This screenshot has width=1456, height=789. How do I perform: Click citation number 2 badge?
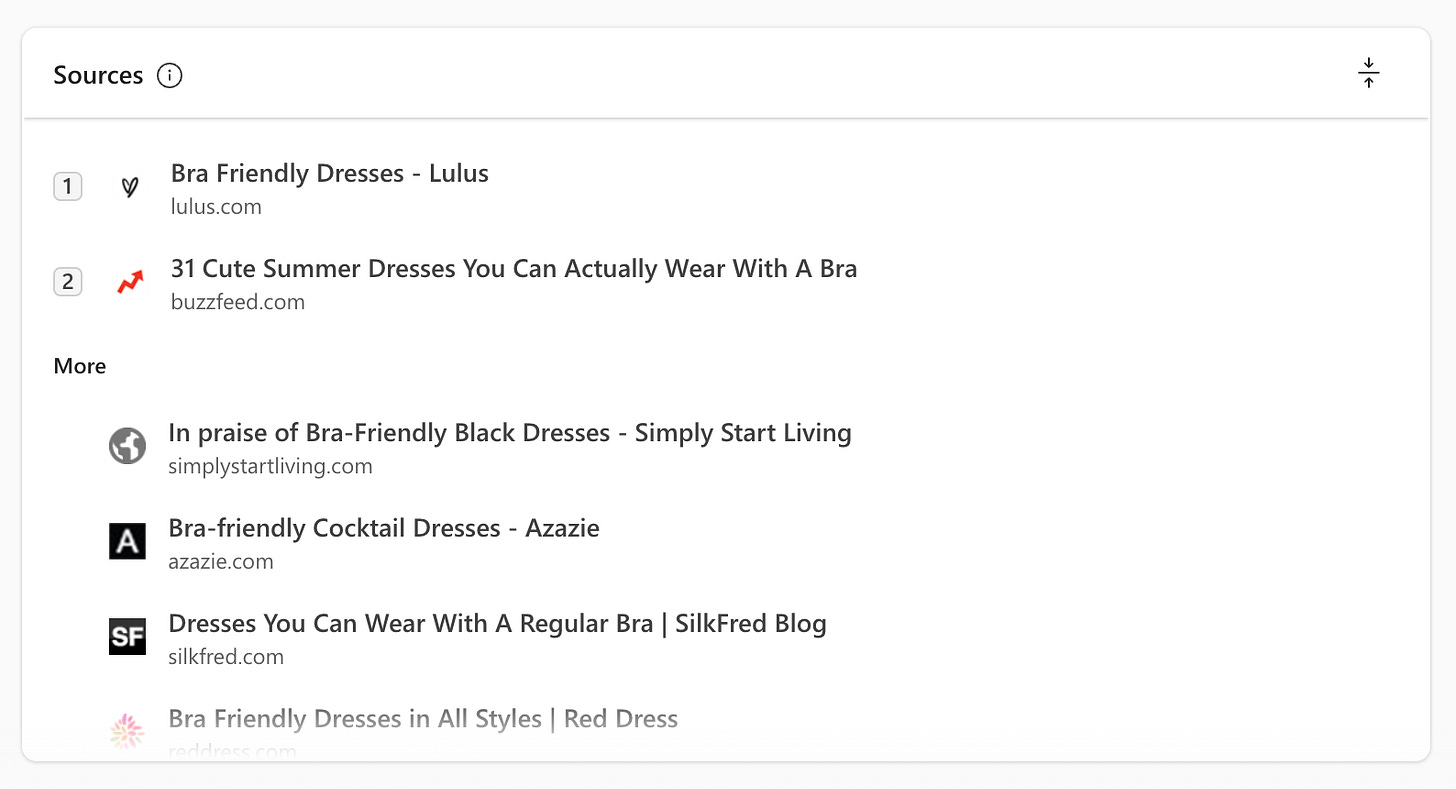68,282
